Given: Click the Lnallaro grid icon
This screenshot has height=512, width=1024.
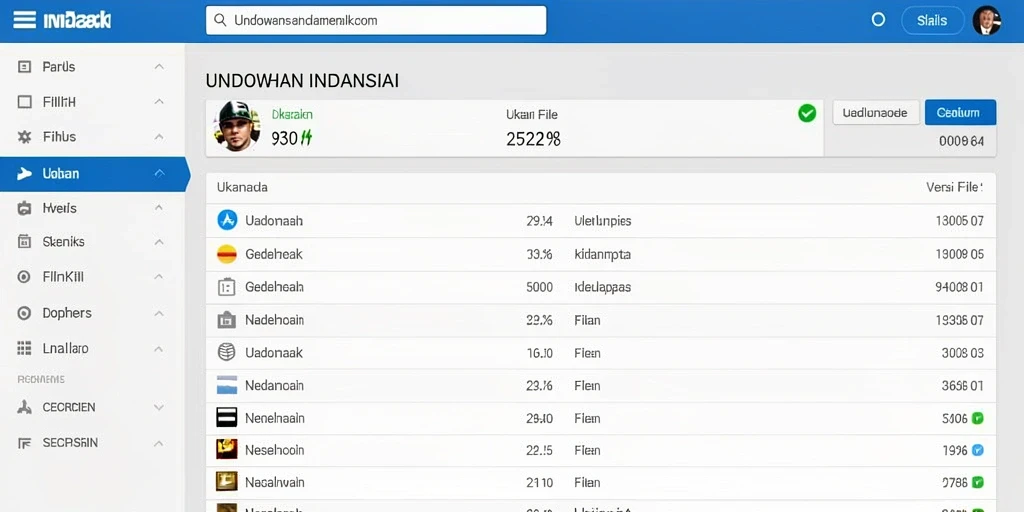Looking at the screenshot, I should (24, 348).
